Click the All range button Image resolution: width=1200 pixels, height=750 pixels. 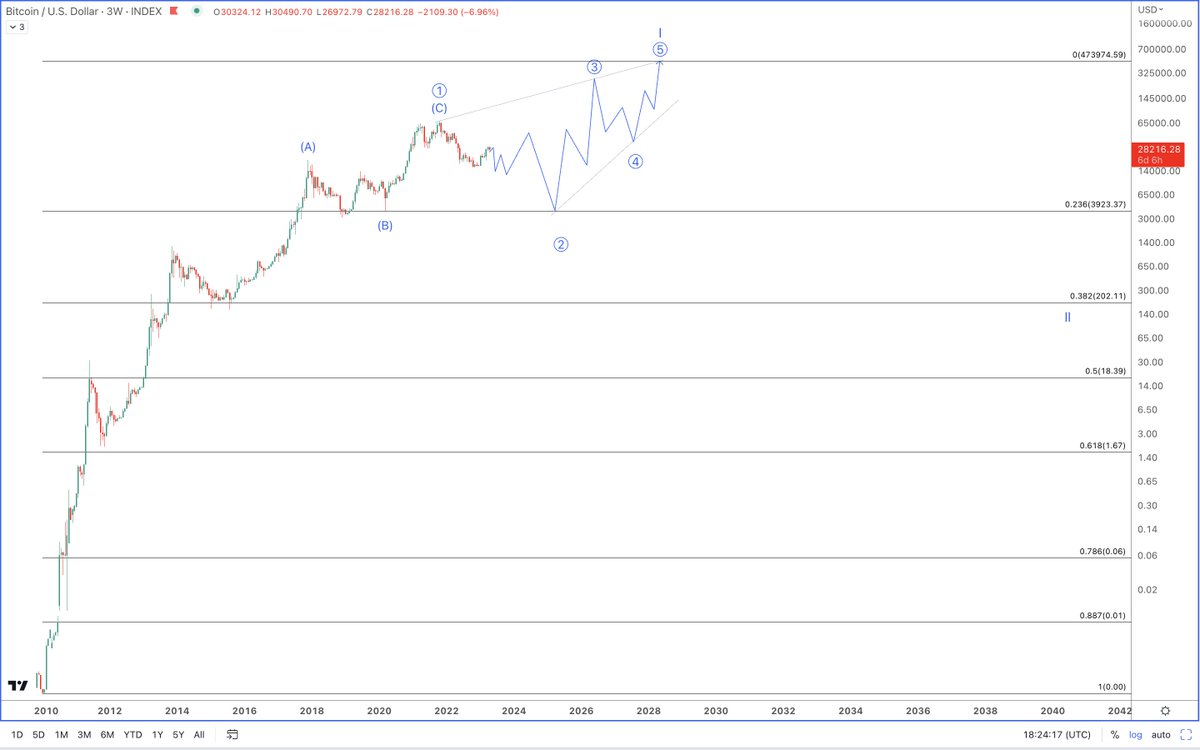click(198, 734)
